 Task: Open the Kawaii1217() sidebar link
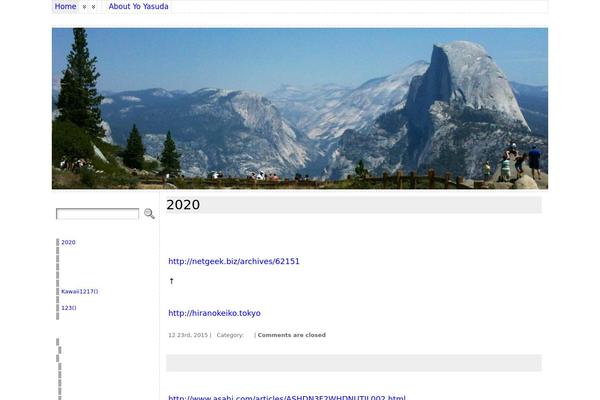80,291
